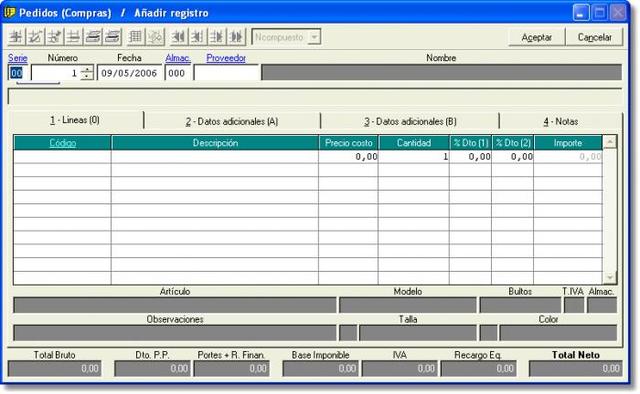
Task: Open the Almac. lookup link
Action: click(178, 58)
